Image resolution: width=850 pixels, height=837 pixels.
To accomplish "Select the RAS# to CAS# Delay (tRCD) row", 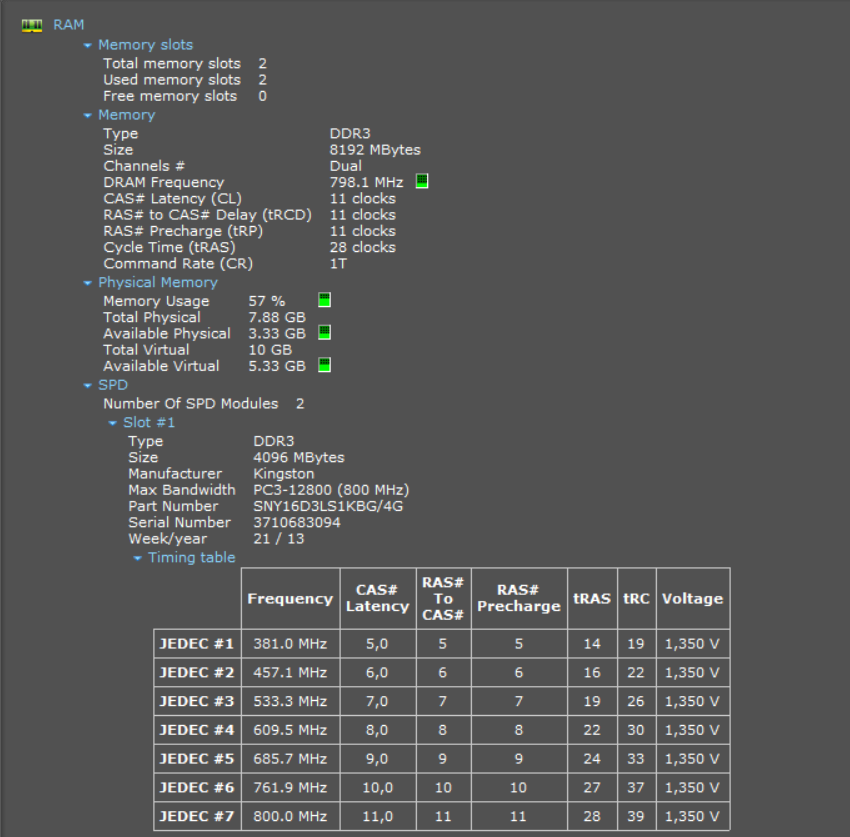I will 249,215.
